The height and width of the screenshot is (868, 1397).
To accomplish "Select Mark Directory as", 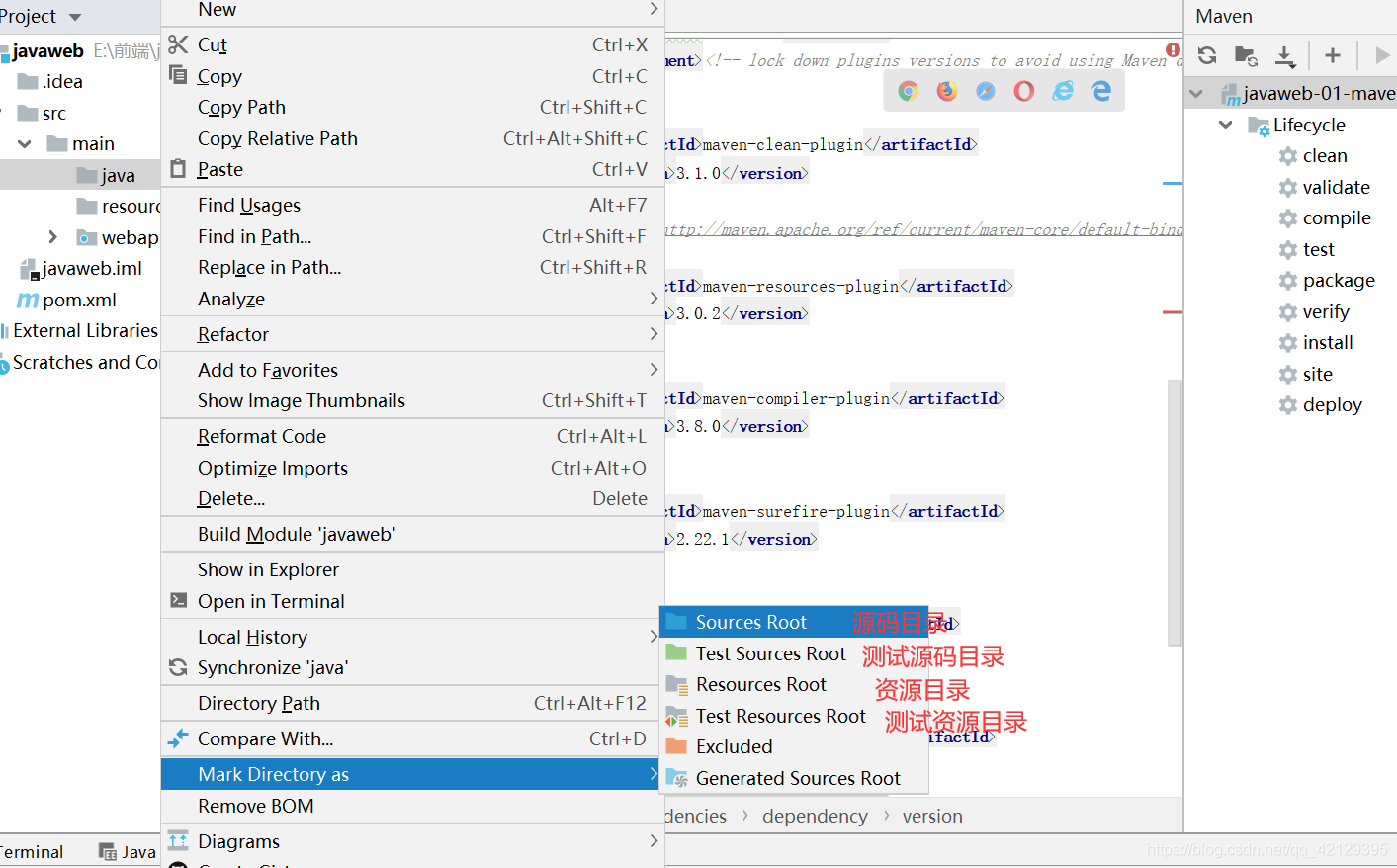I will [x=412, y=774].
